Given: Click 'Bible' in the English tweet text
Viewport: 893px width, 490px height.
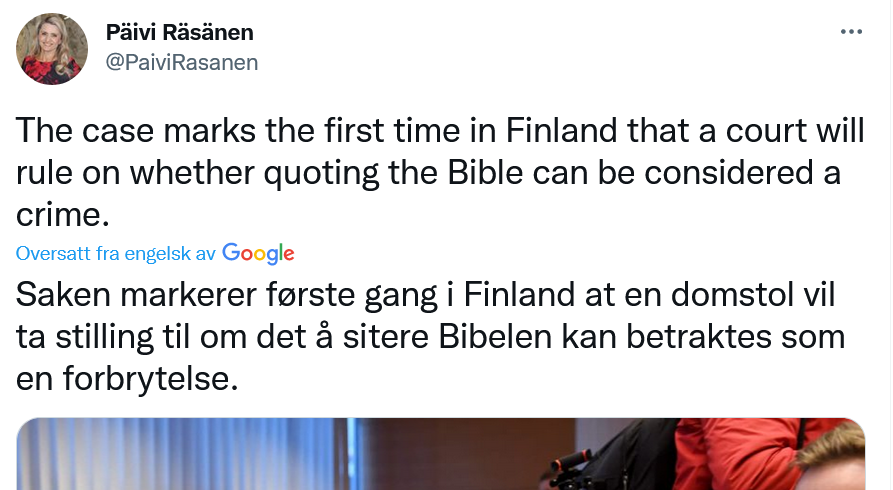Looking at the screenshot, I should 485,173.
